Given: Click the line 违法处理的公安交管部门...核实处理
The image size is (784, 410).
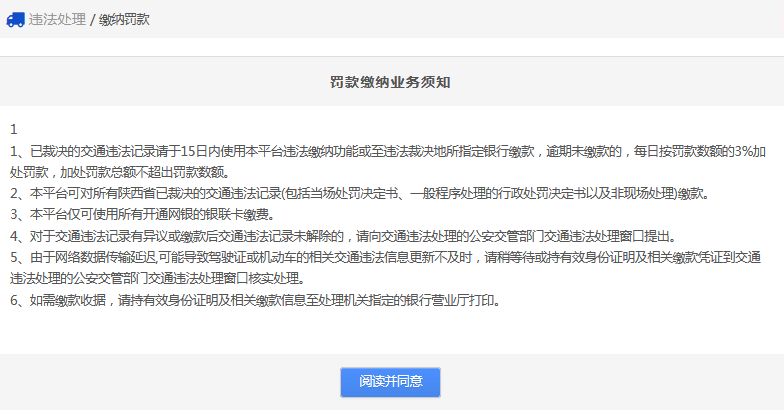Looking at the screenshot, I should pos(158,278).
